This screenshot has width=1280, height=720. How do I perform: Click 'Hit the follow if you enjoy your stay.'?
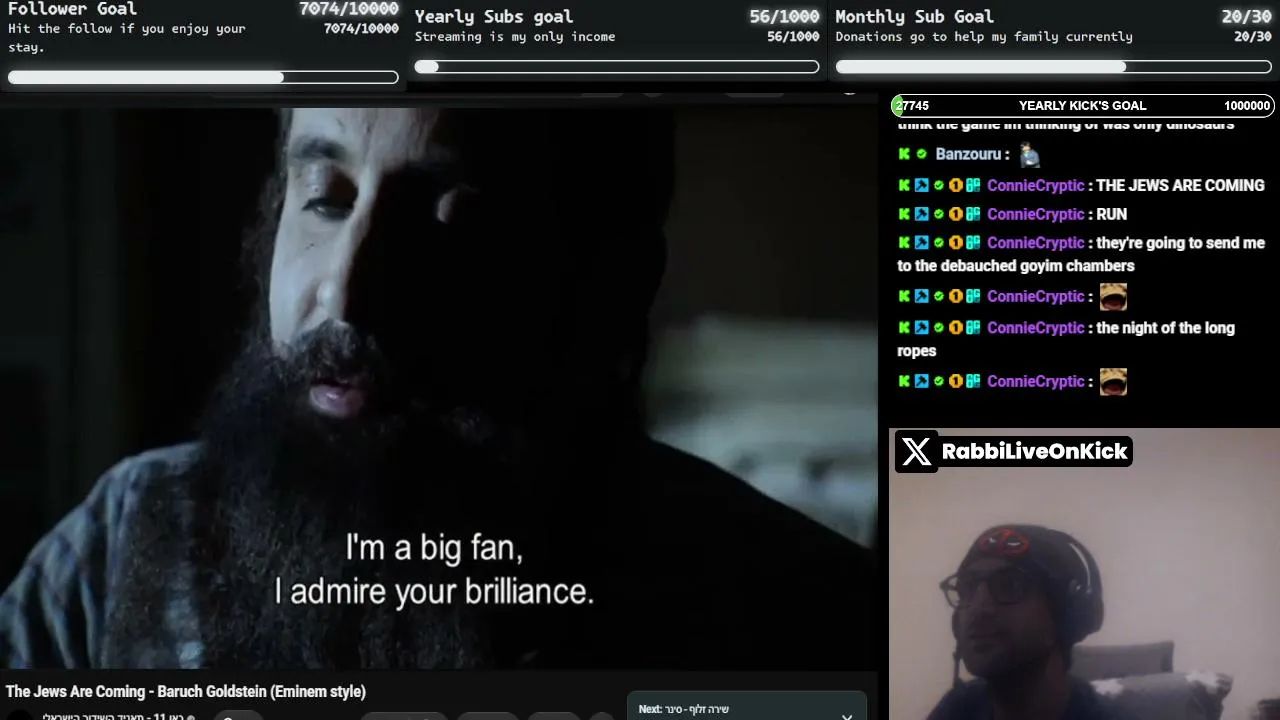pos(127,38)
